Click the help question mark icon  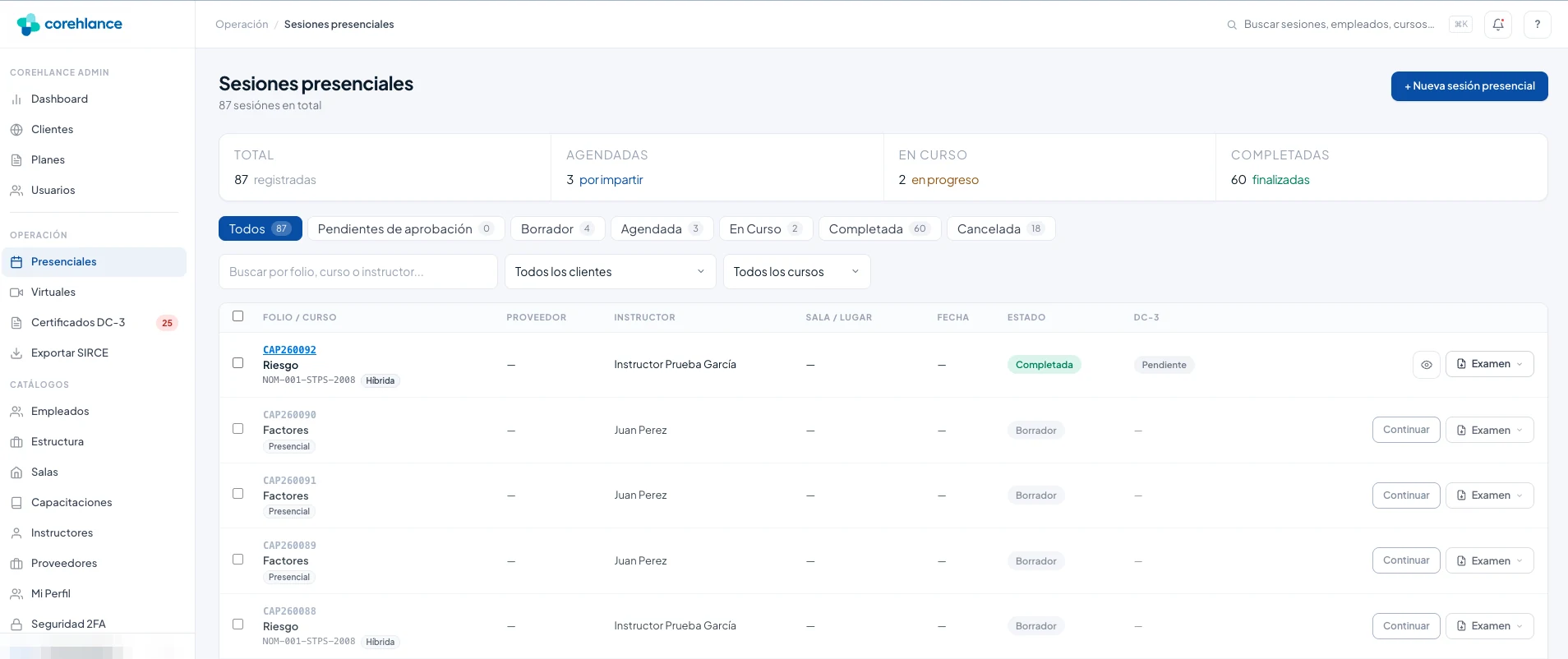point(1537,25)
